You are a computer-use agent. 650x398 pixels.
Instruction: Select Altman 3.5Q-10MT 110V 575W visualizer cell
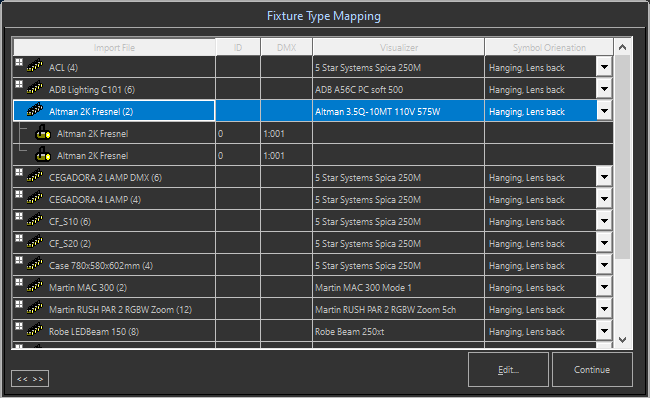click(398, 111)
